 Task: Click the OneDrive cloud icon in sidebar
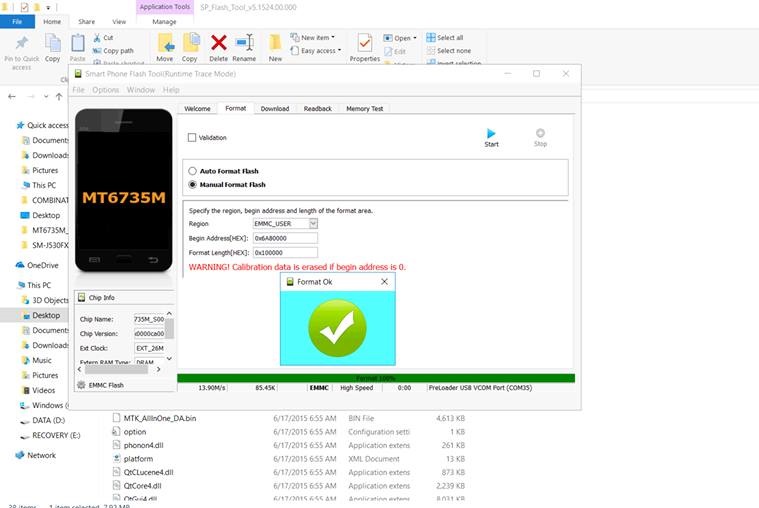(20, 265)
